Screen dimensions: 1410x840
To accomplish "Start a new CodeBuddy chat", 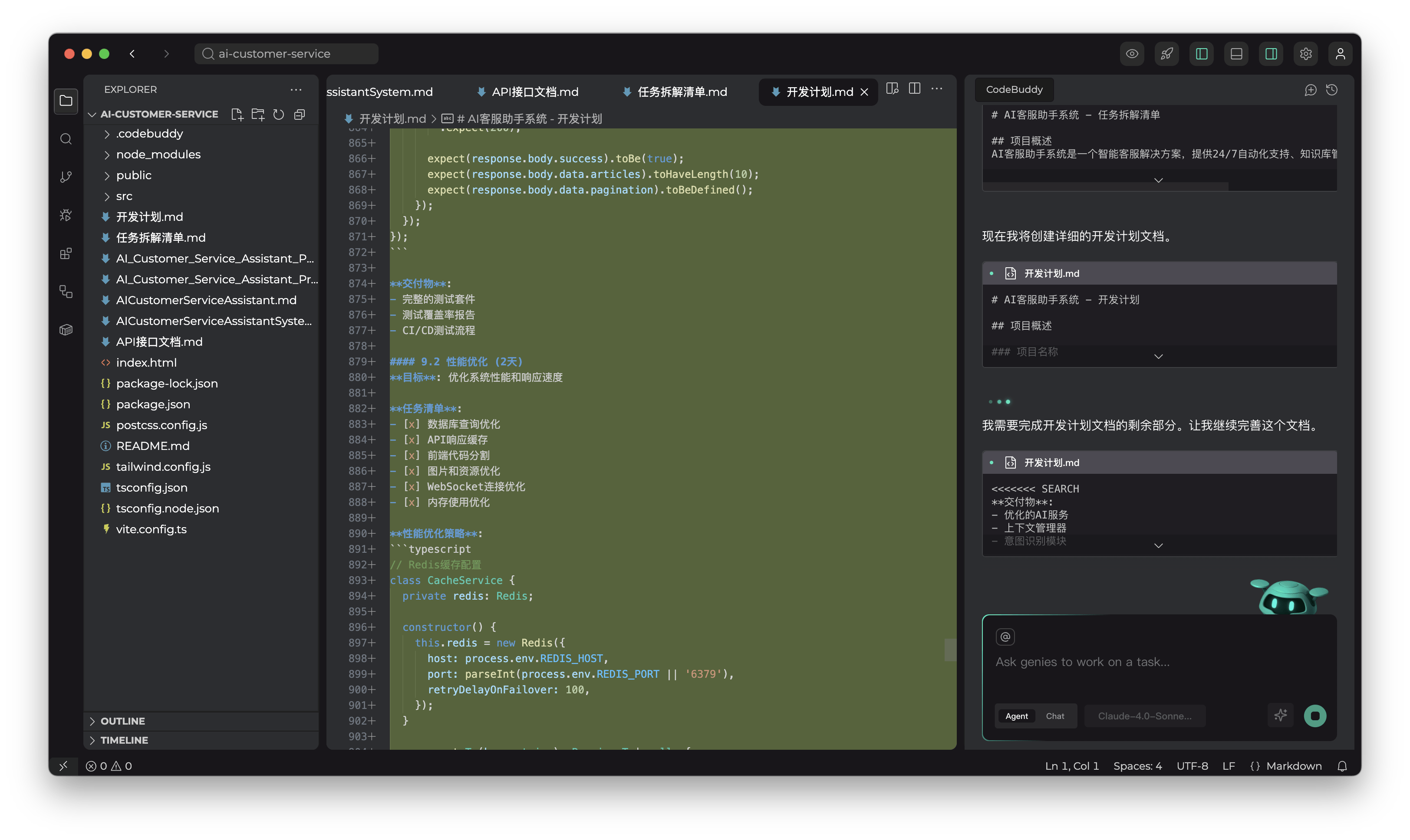I will [x=1310, y=90].
